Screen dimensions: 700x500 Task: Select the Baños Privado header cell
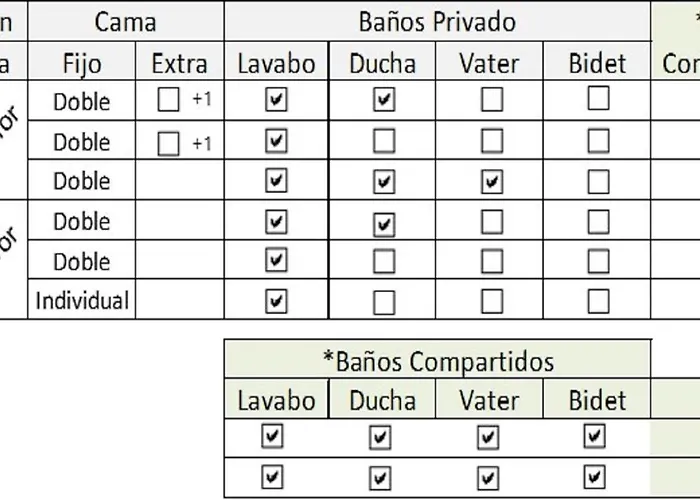[x=437, y=21]
